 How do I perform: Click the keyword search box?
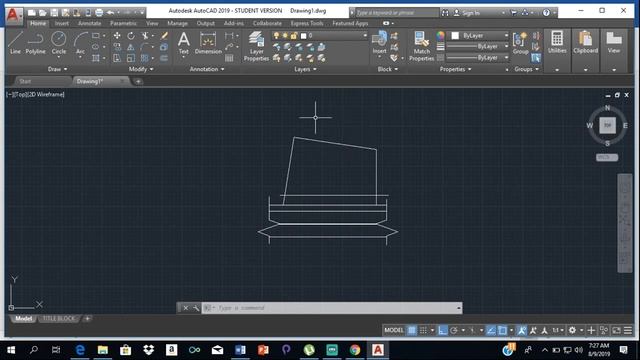[x=396, y=13]
